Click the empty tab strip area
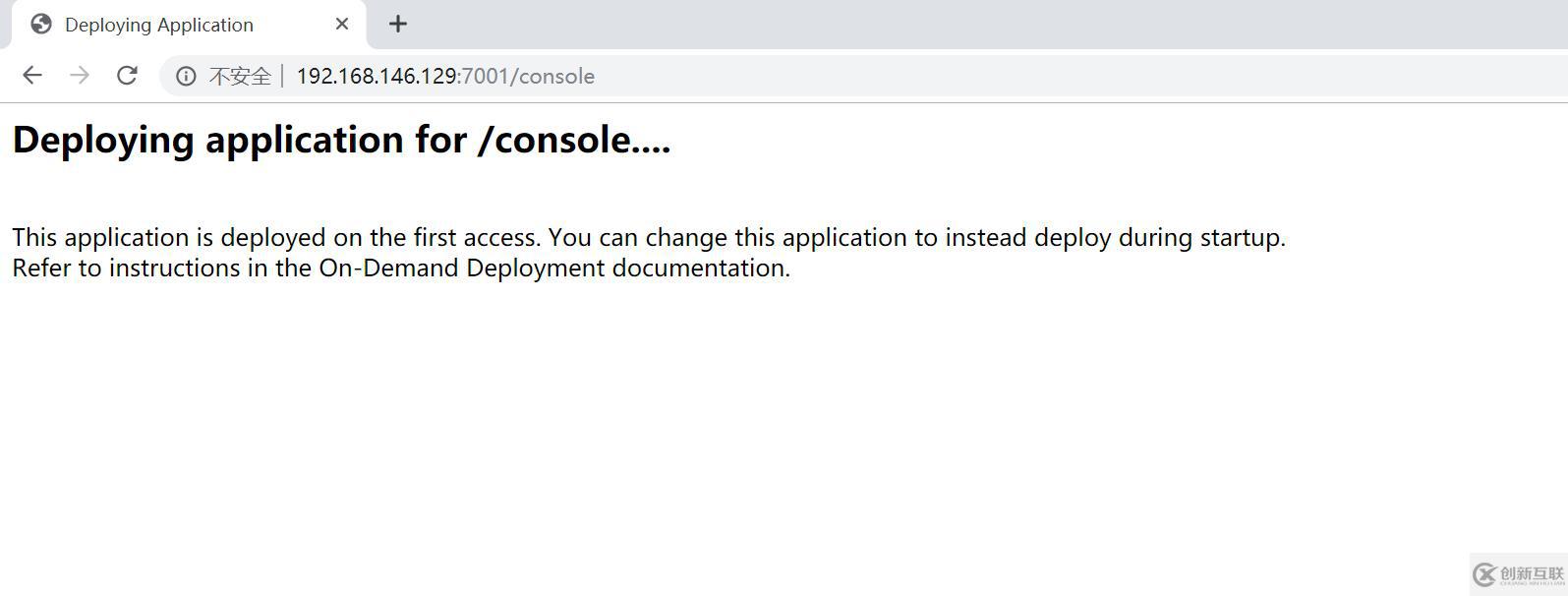 [983, 25]
